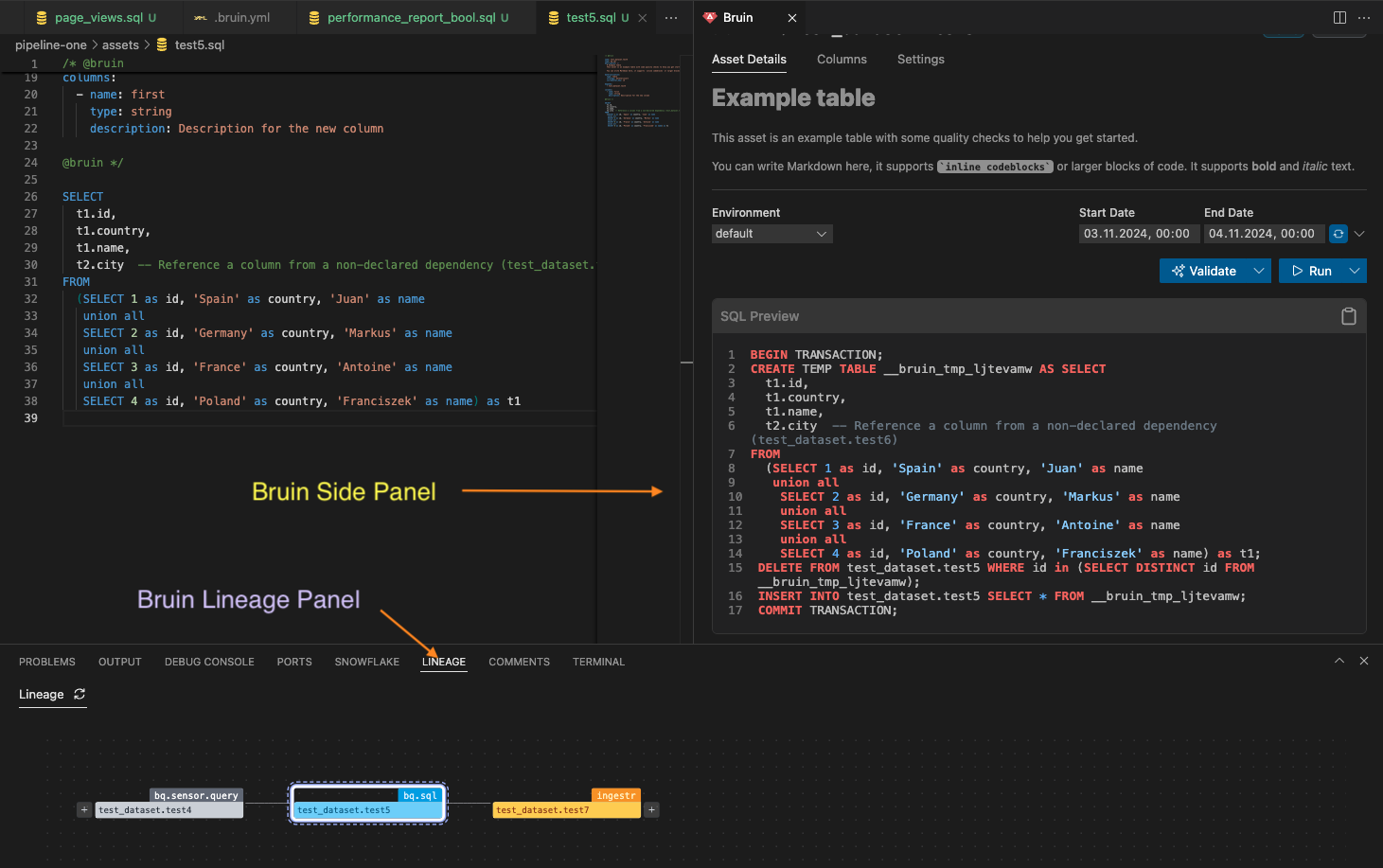The height and width of the screenshot is (868, 1383).
Task: Close the test5.sql editor tab
Action: (643, 18)
